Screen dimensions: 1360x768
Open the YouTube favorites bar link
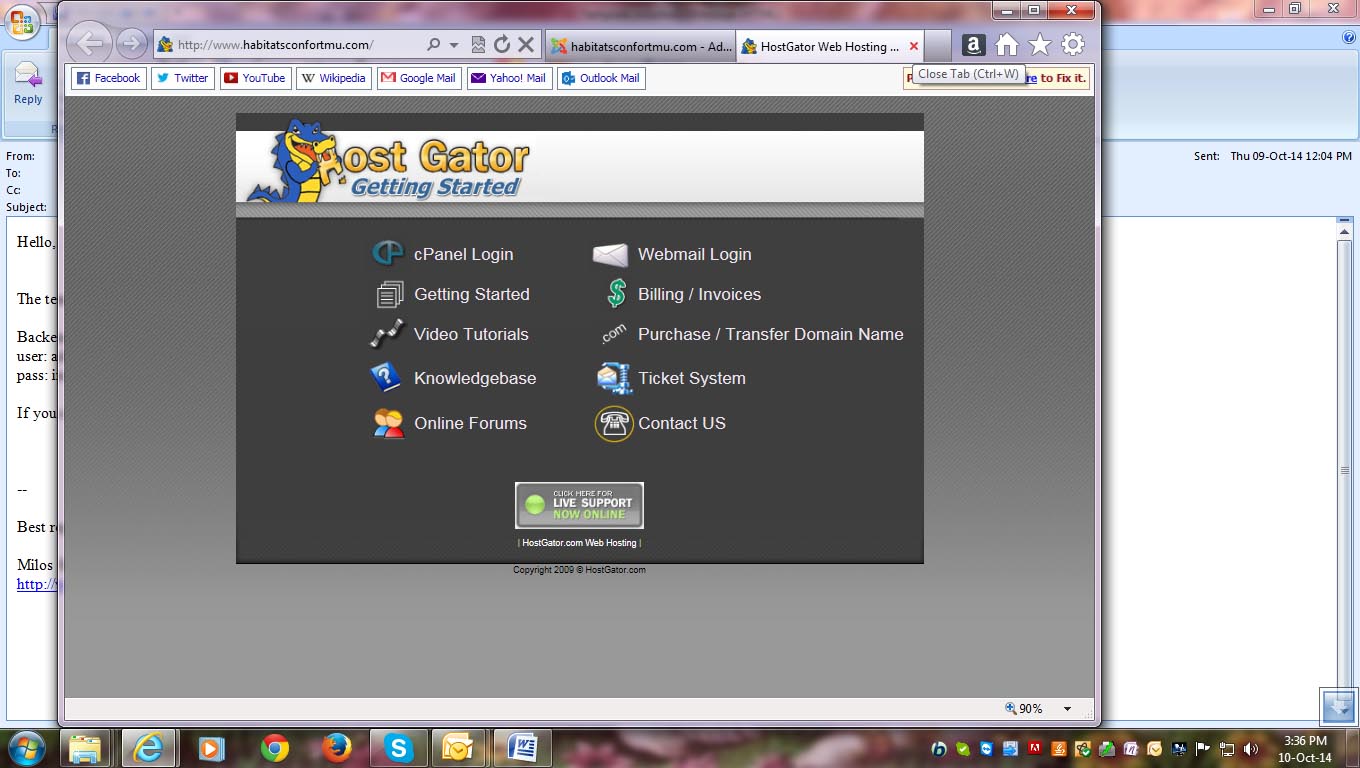(x=255, y=78)
